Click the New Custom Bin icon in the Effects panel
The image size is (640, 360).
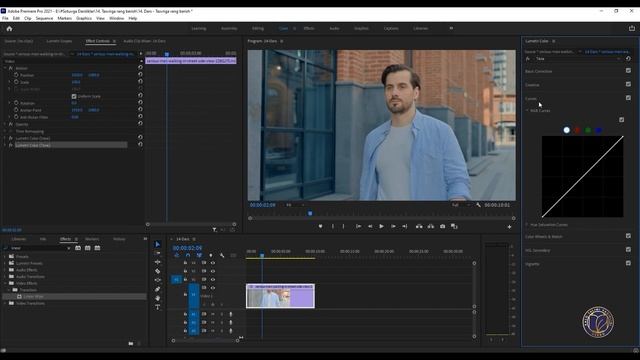tap(131, 343)
